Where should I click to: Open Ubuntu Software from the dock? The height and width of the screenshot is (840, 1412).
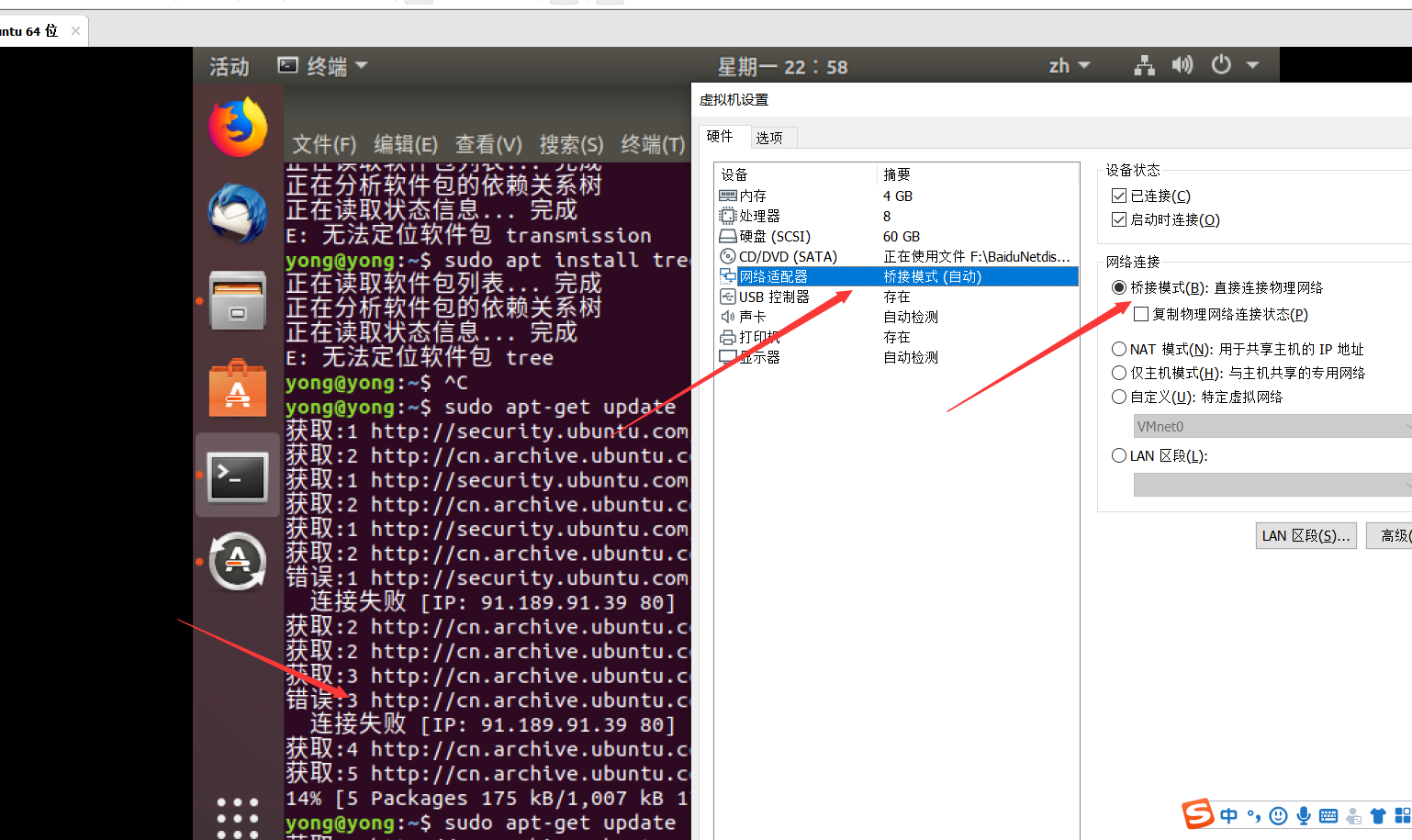237,387
